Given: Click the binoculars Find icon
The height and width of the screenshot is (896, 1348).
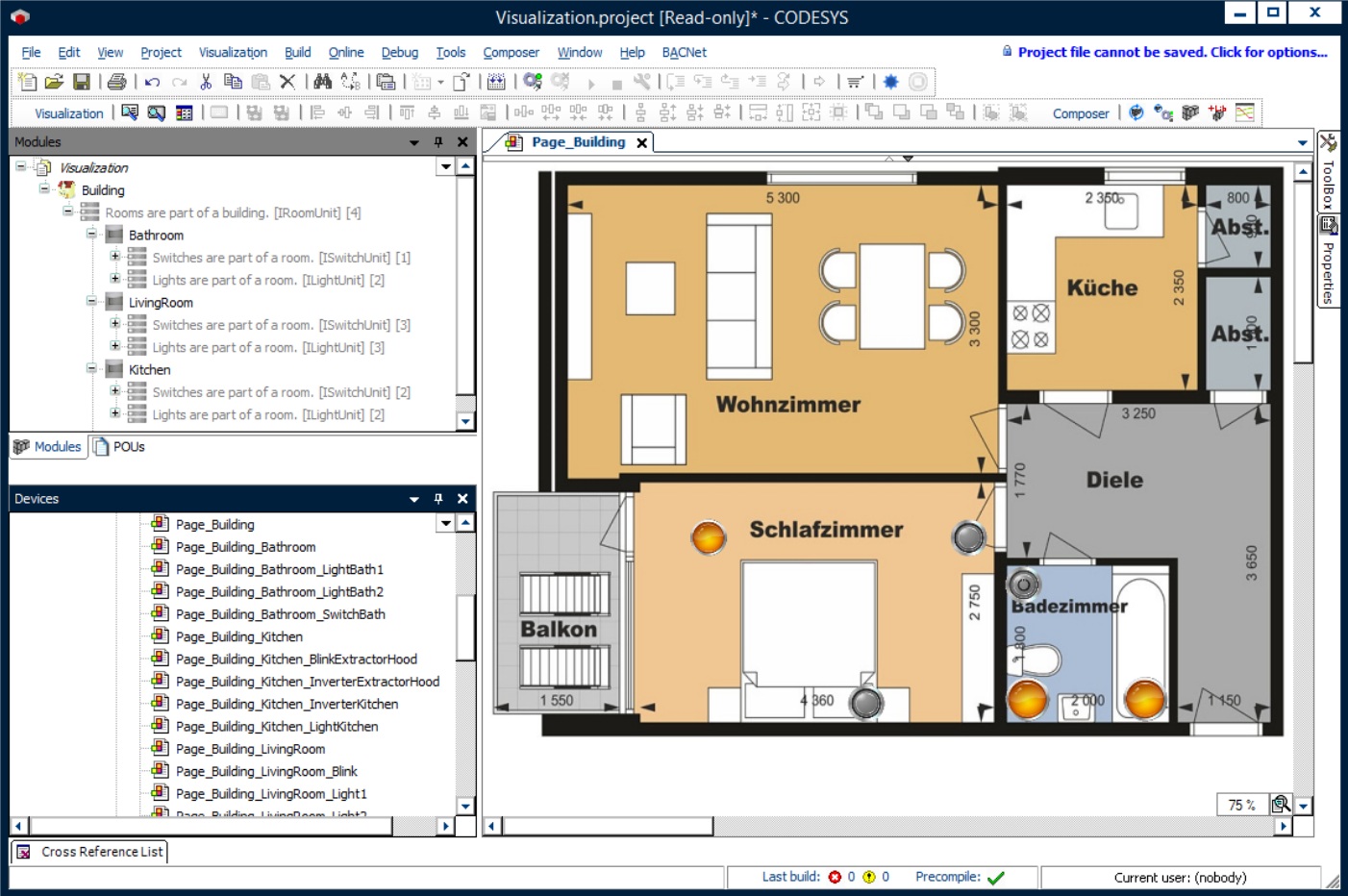Looking at the screenshot, I should (322, 83).
